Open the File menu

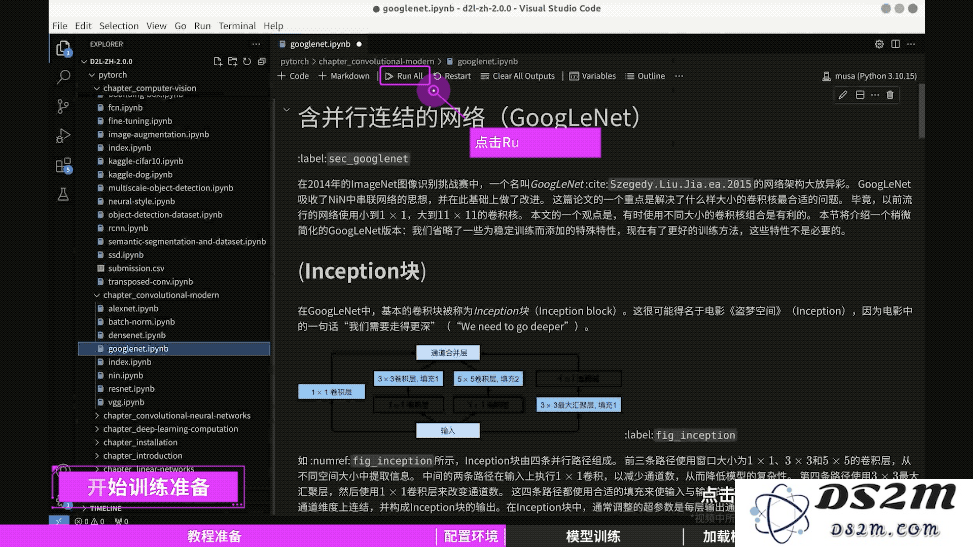pyautogui.click(x=60, y=25)
